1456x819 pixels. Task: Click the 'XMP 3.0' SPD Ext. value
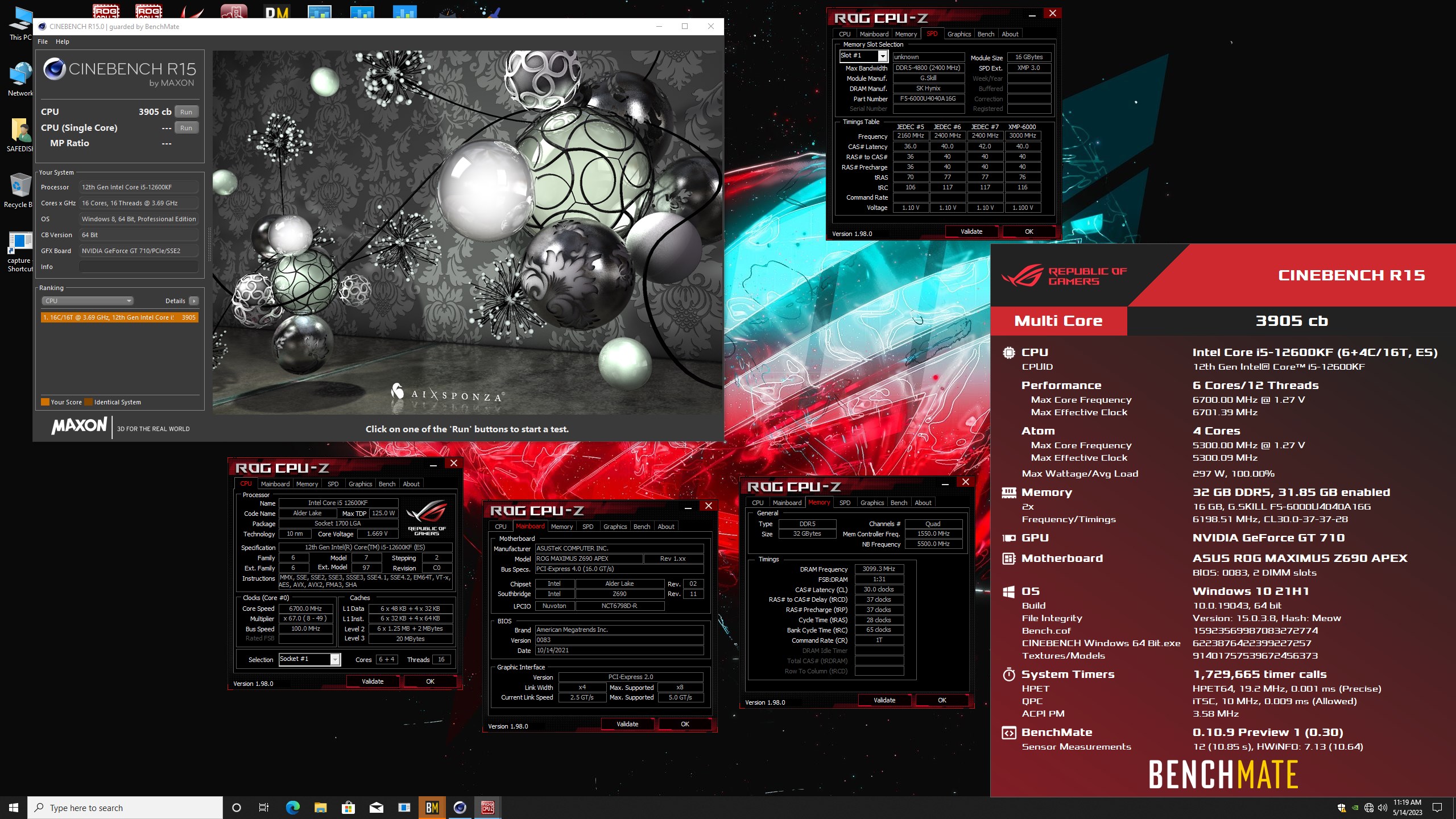point(1028,68)
